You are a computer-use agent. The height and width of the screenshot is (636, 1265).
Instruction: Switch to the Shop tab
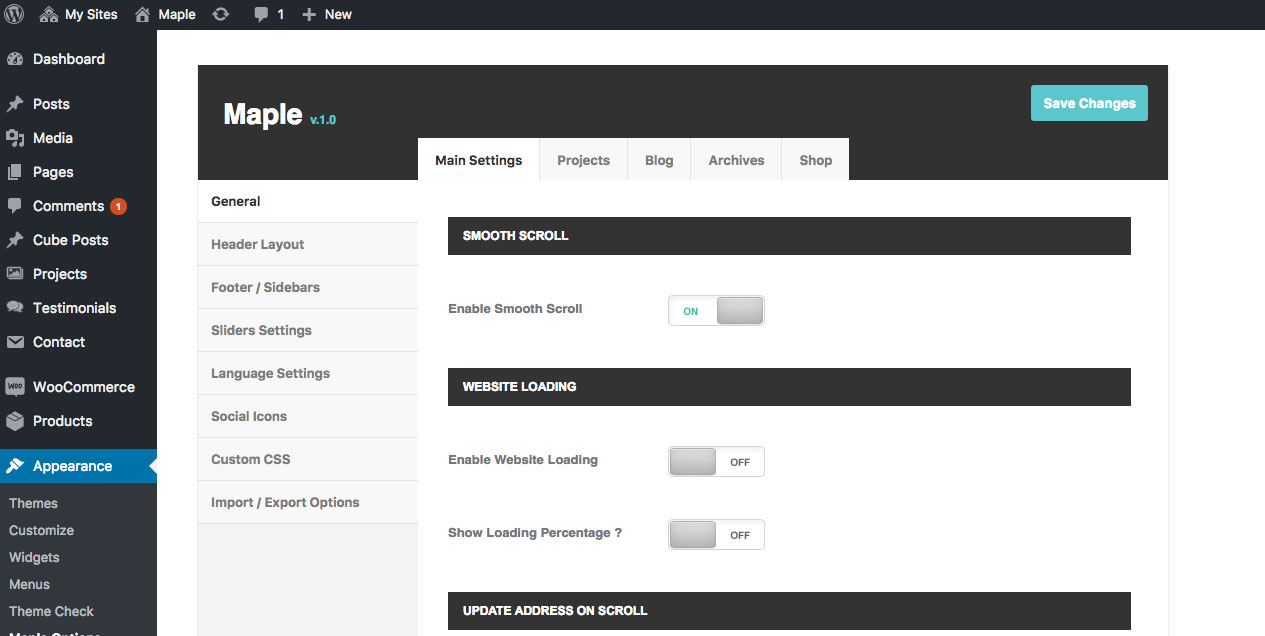tap(815, 160)
